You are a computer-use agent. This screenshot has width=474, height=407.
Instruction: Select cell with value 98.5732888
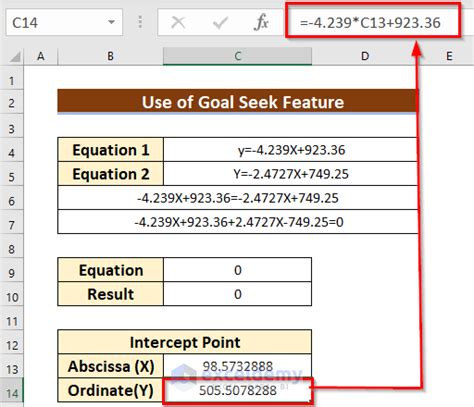pos(237,366)
